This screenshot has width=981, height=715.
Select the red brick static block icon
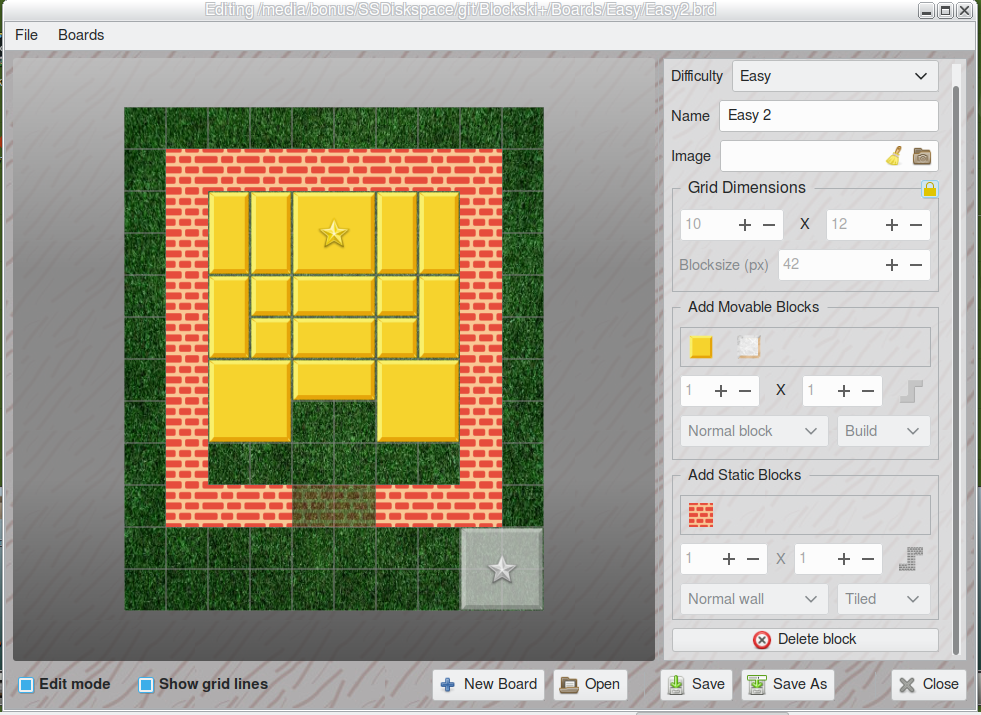click(701, 515)
